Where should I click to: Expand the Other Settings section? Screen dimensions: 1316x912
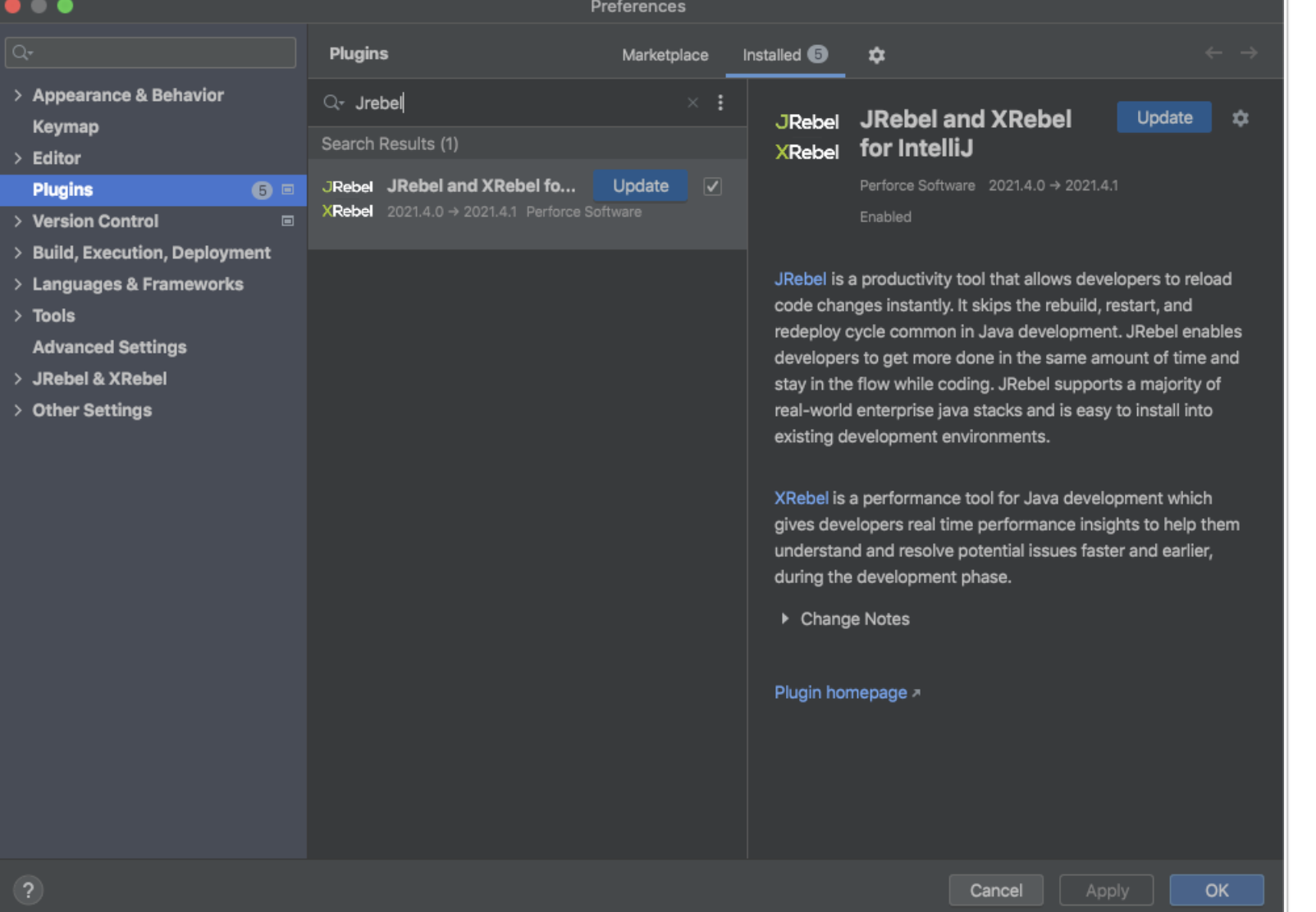click(18, 410)
